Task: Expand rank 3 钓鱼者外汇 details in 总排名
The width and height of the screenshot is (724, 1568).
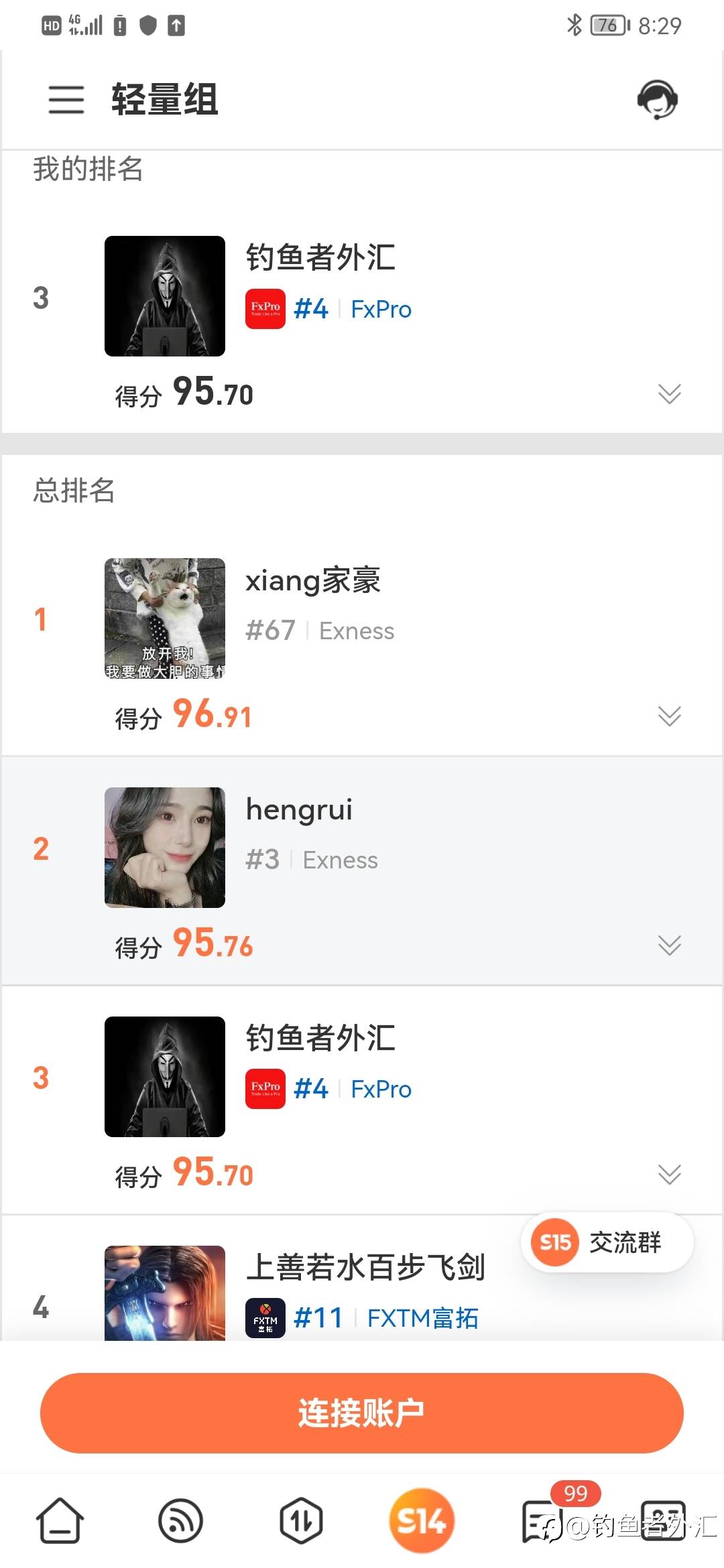Action: [669, 1174]
